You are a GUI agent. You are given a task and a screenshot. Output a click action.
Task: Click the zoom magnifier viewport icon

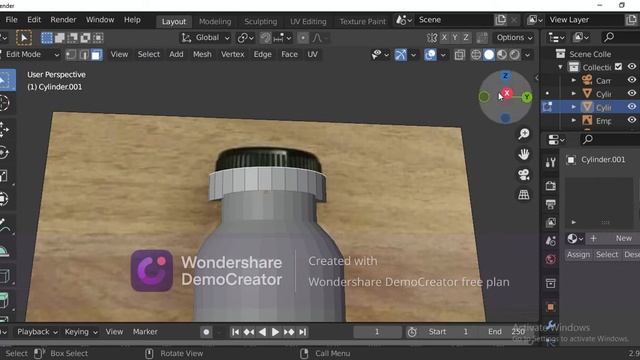524,134
